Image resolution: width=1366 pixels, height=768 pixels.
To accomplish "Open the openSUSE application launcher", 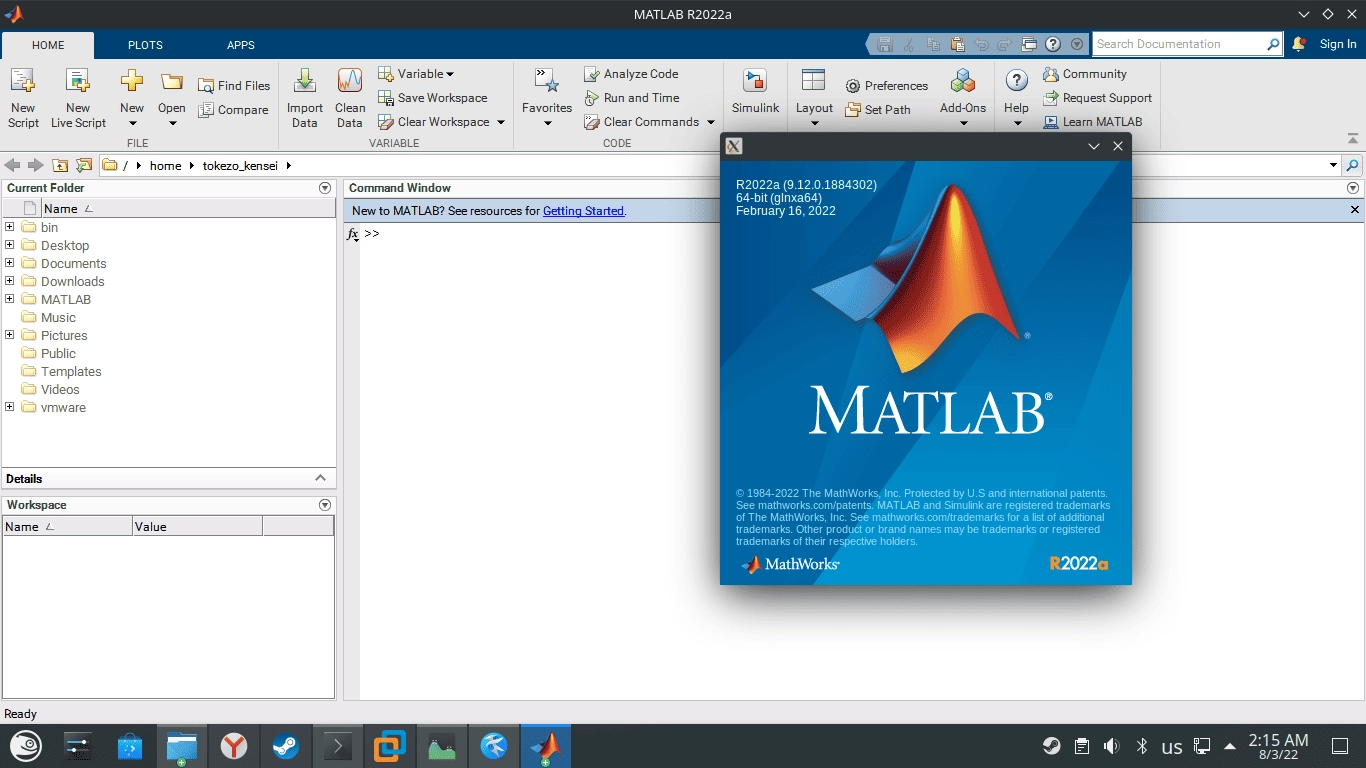I will [x=26, y=746].
